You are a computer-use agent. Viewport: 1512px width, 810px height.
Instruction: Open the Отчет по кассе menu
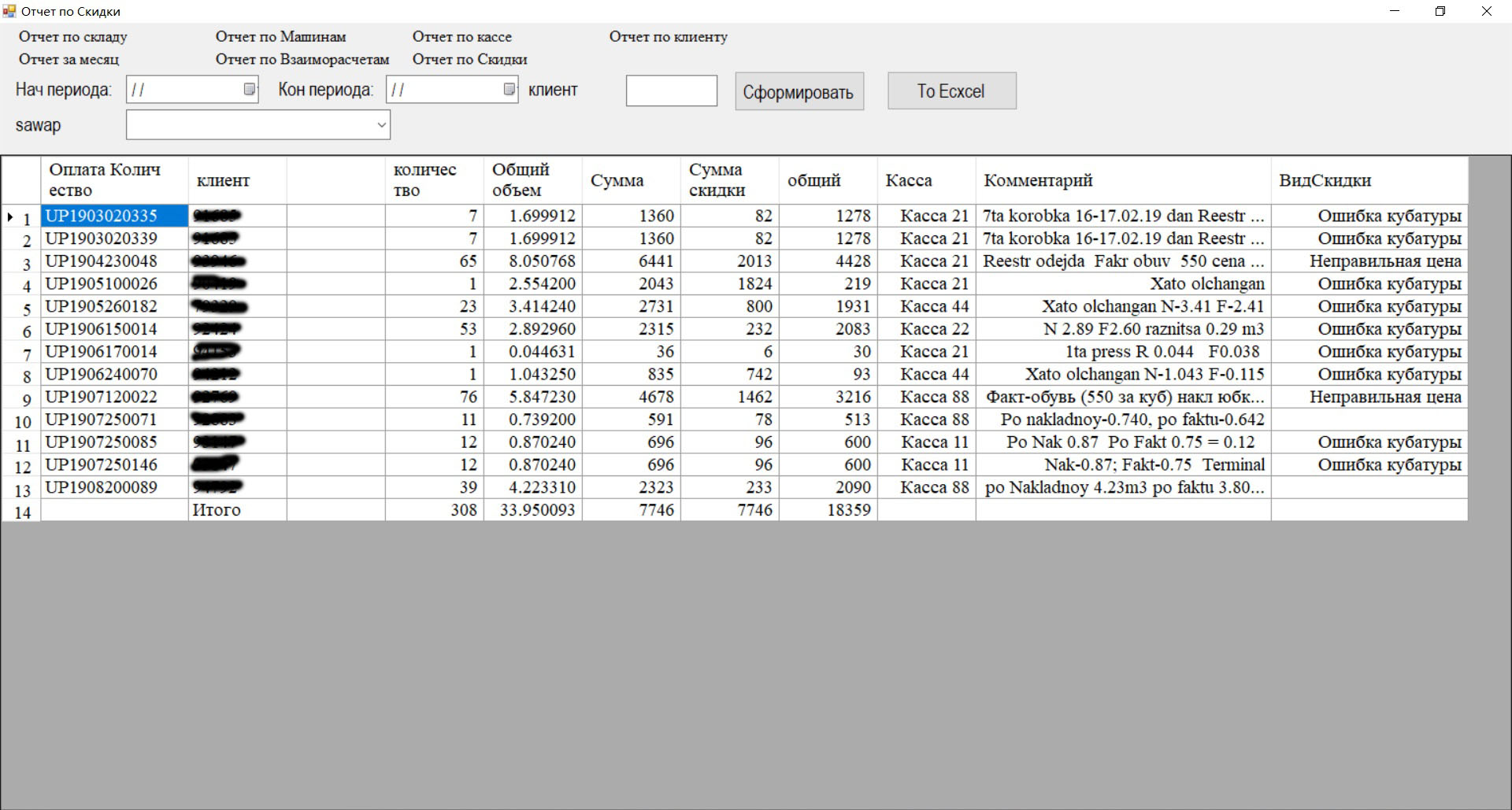[x=461, y=37]
